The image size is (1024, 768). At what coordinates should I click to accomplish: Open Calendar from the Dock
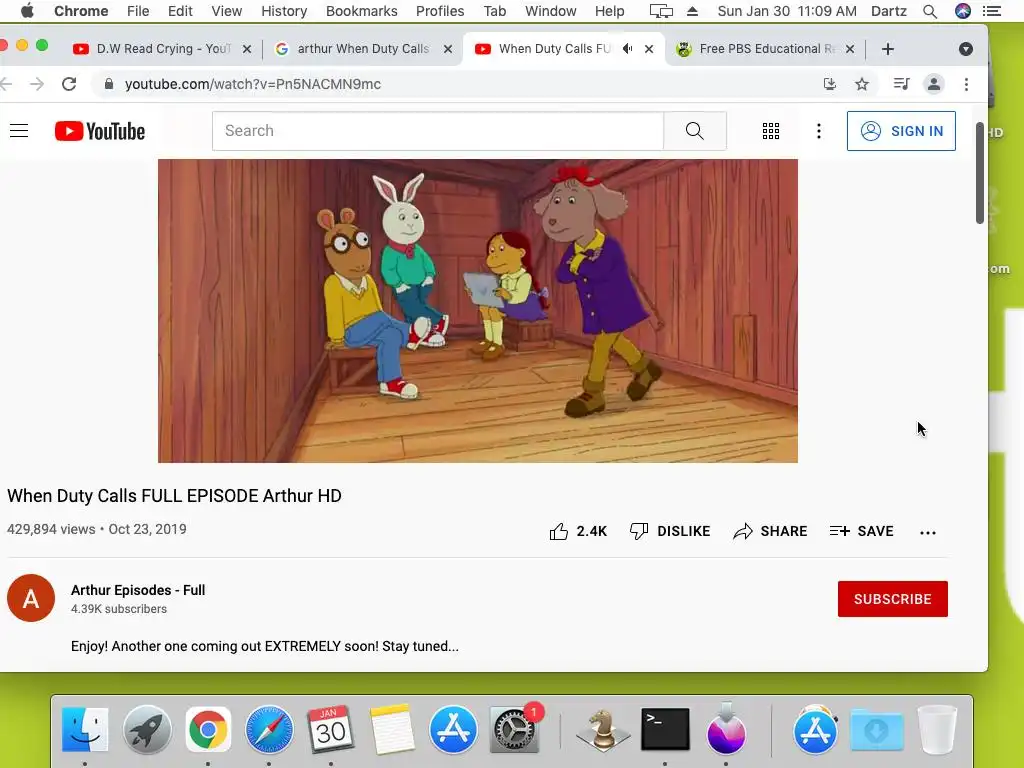pos(330,729)
